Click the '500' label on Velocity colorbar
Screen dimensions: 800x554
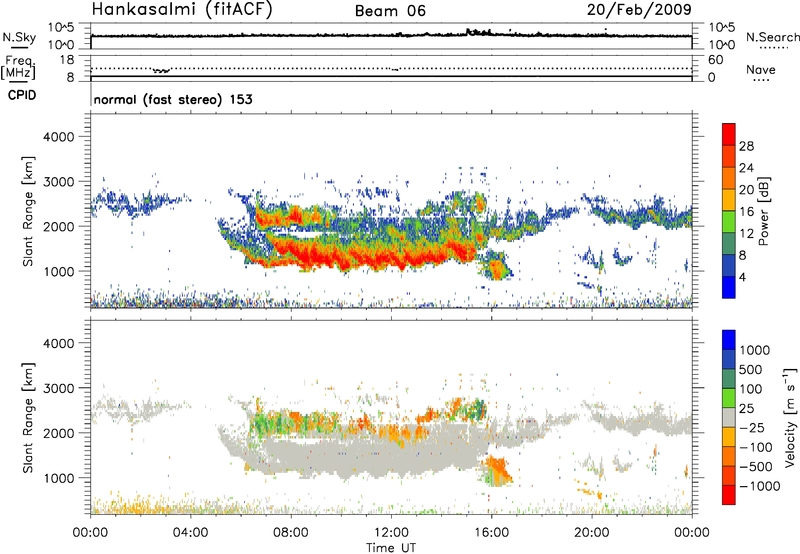tap(751, 370)
